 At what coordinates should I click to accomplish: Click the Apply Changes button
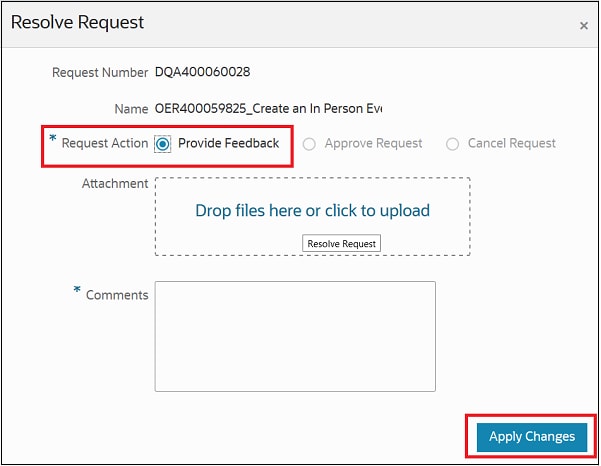(531, 437)
